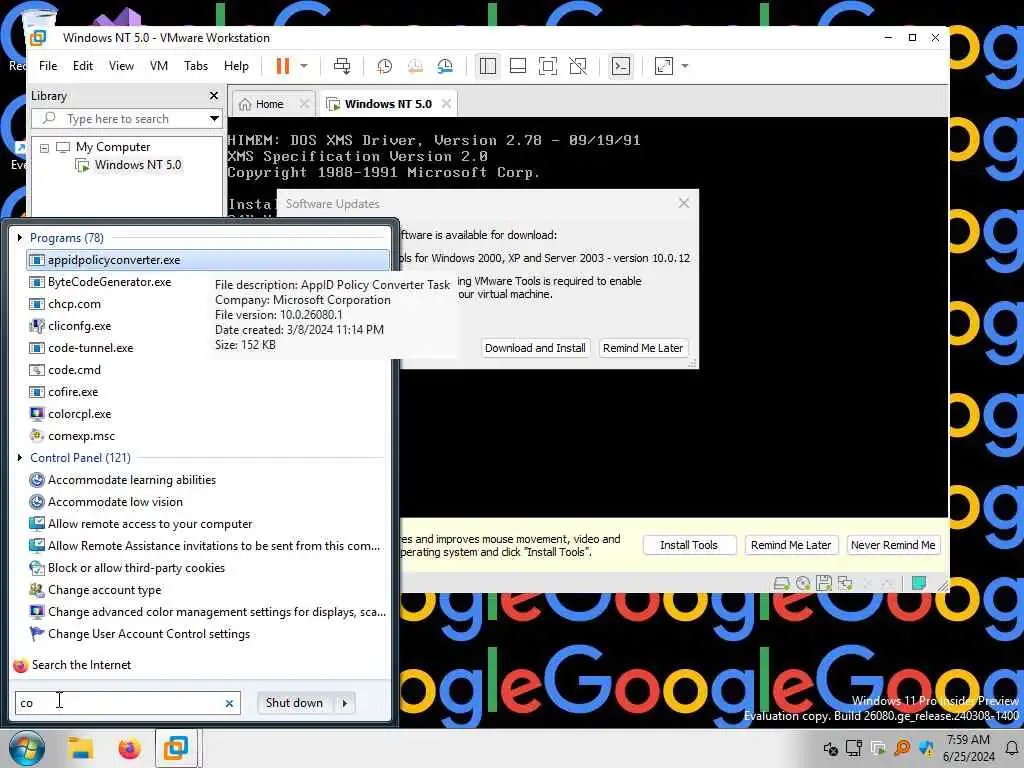Screen dimensions: 1024x768
Task: Open the Library search dropdown arrow
Action: (x=214, y=119)
